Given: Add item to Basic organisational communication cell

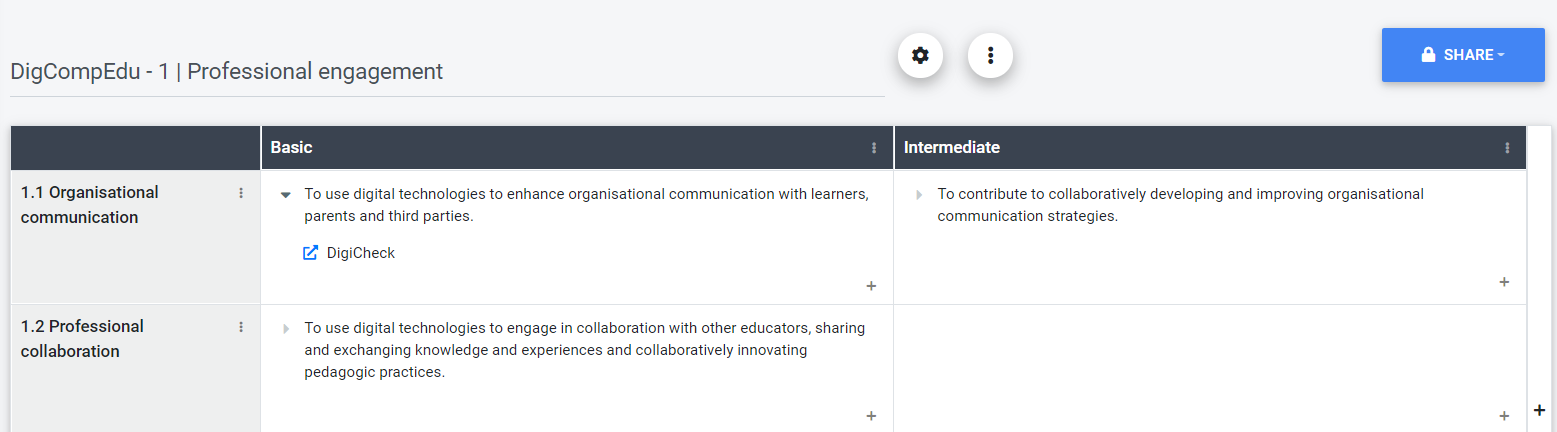Looking at the screenshot, I should point(871,286).
